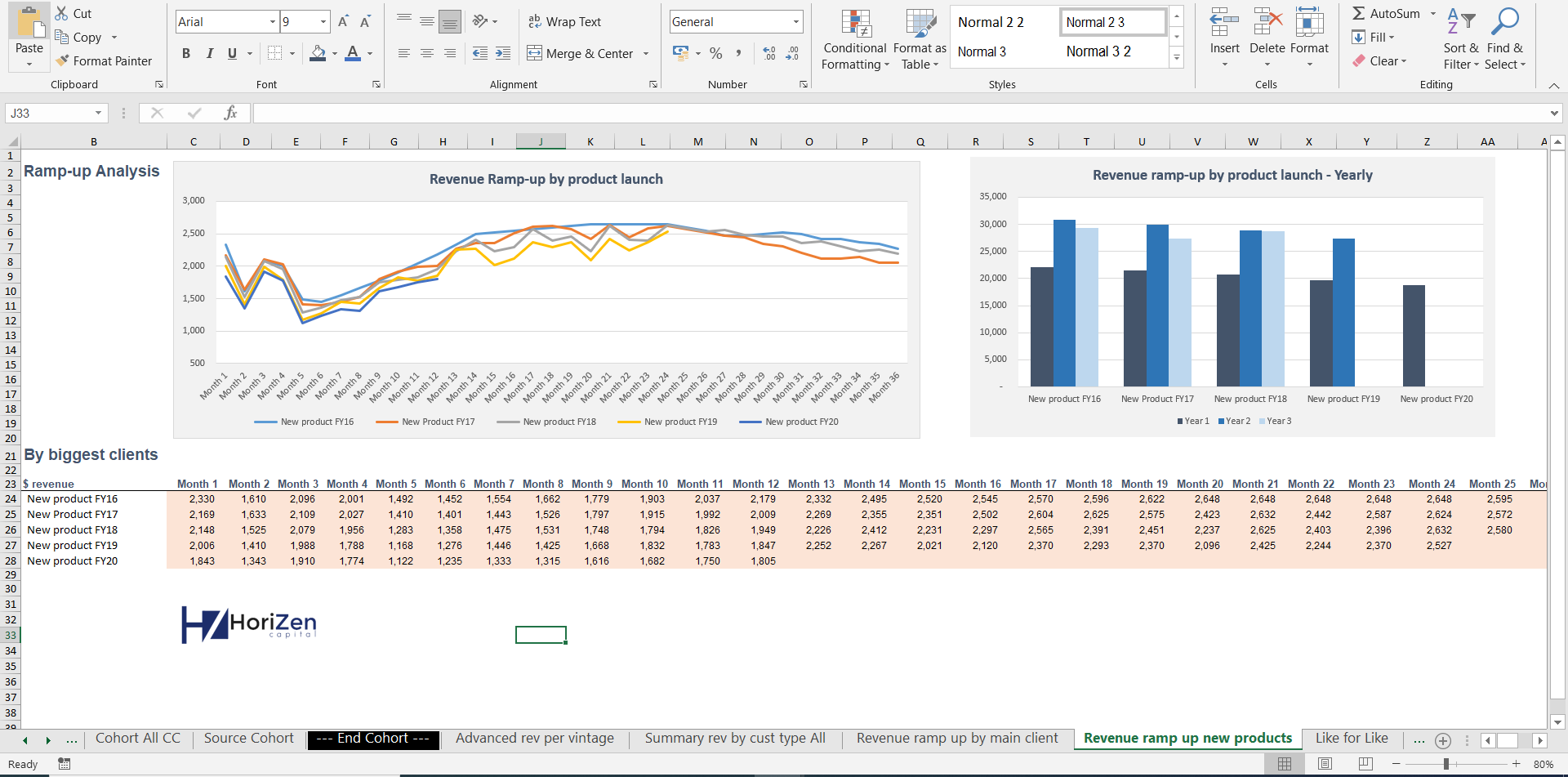Add new sheet plus icon
This screenshot has height=777, width=1568.
coord(1443,740)
